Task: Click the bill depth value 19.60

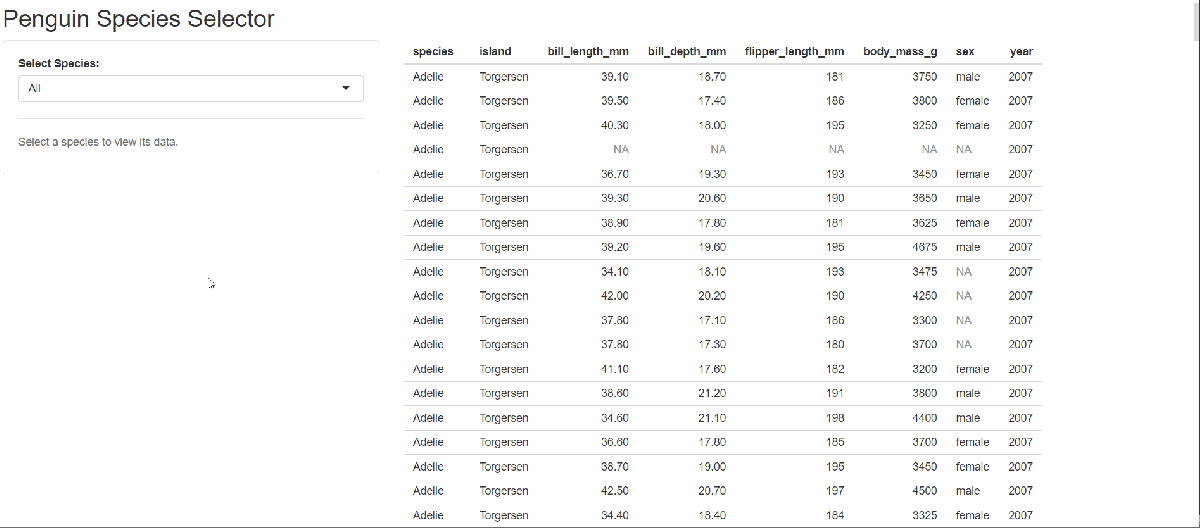Action: tap(712, 247)
